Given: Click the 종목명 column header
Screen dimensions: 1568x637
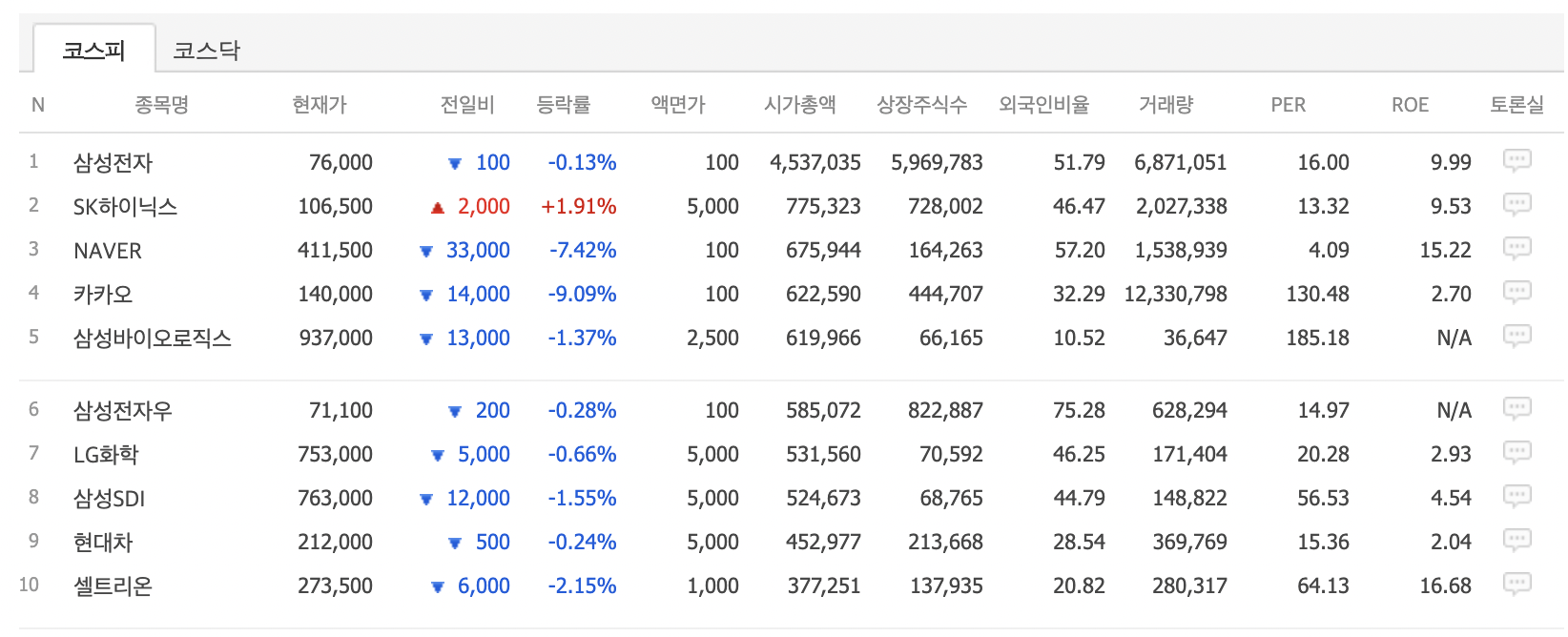Looking at the screenshot, I should (x=162, y=105).
